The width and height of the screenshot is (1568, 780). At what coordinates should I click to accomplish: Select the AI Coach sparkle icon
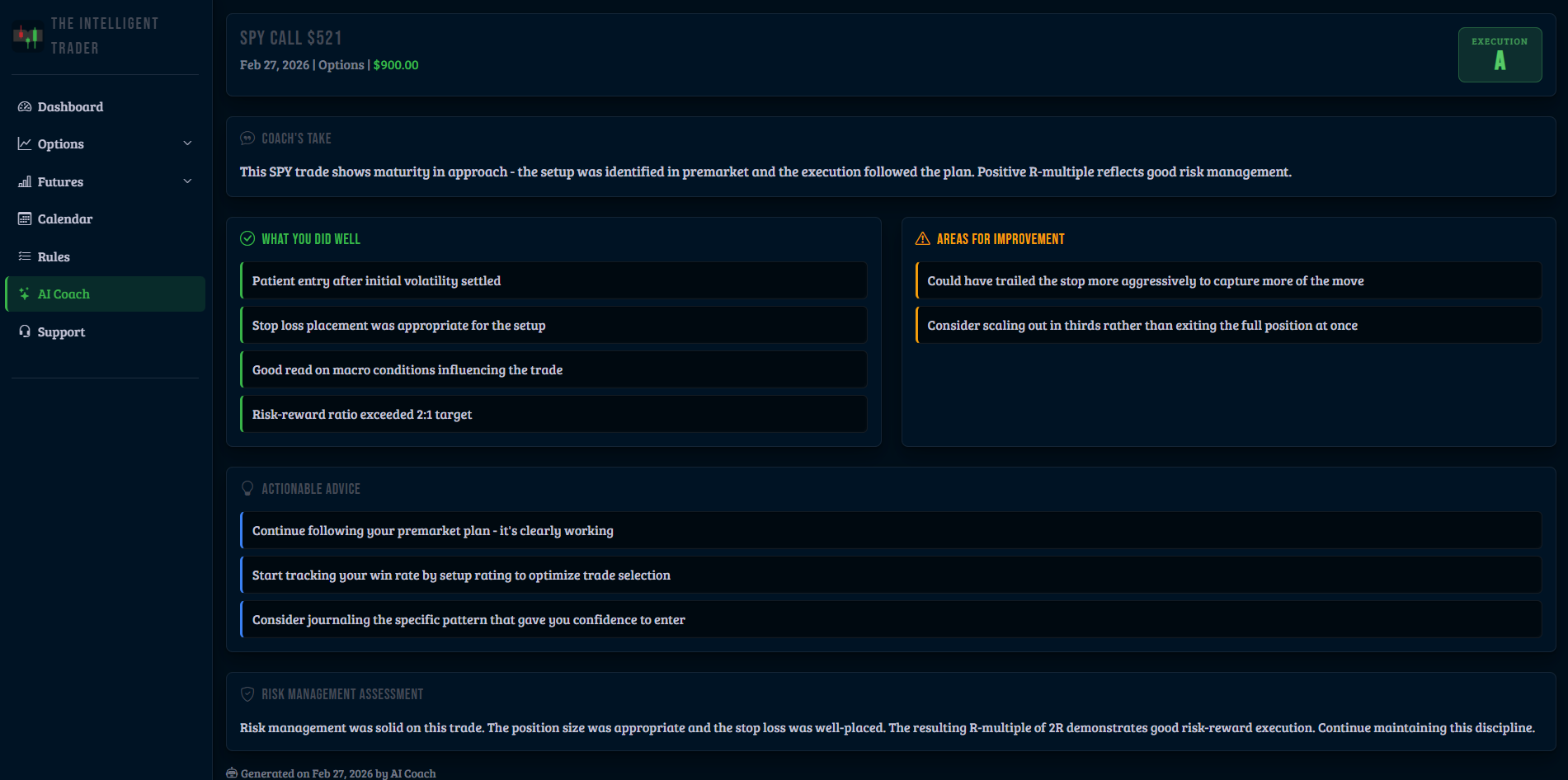pyautogui.click(x=25, y=294)
